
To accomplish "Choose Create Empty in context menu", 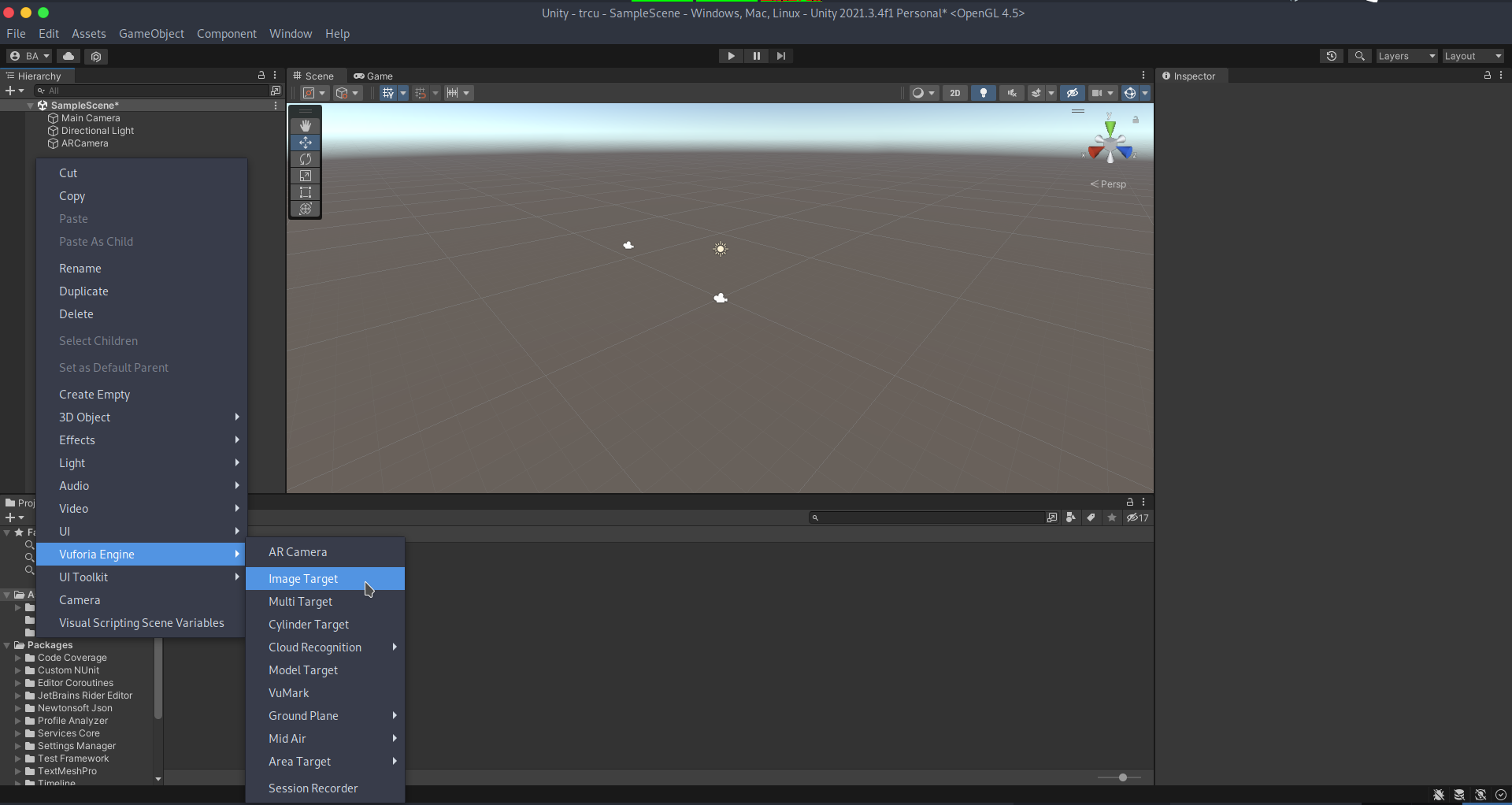I will pyautogui.click(x=142, y=395).
